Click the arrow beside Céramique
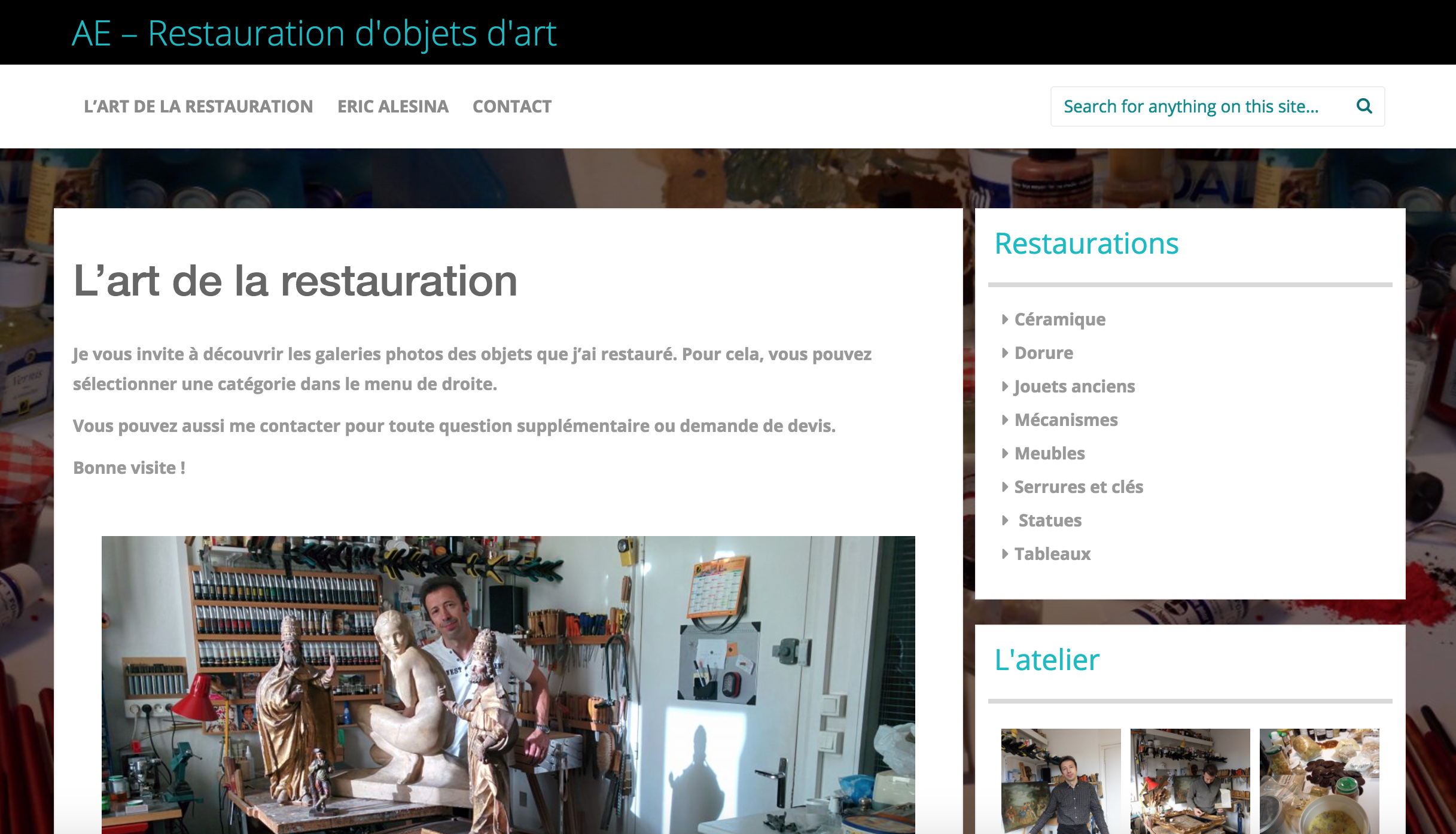This screenshot has height=834, width=1456. pyautogui.click(x=1005, y=319)
